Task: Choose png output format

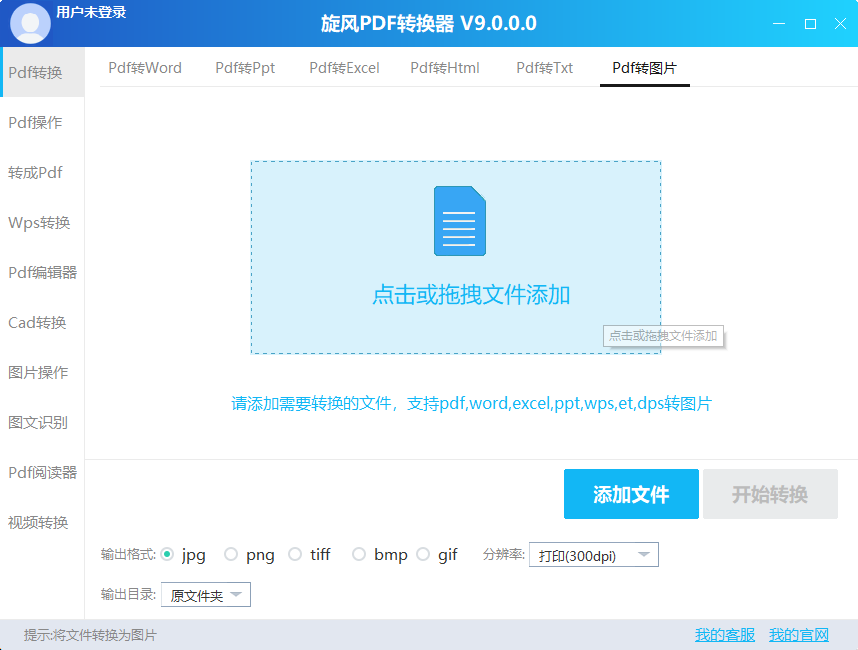Action: pyautogui.click(x=230, y=554)
